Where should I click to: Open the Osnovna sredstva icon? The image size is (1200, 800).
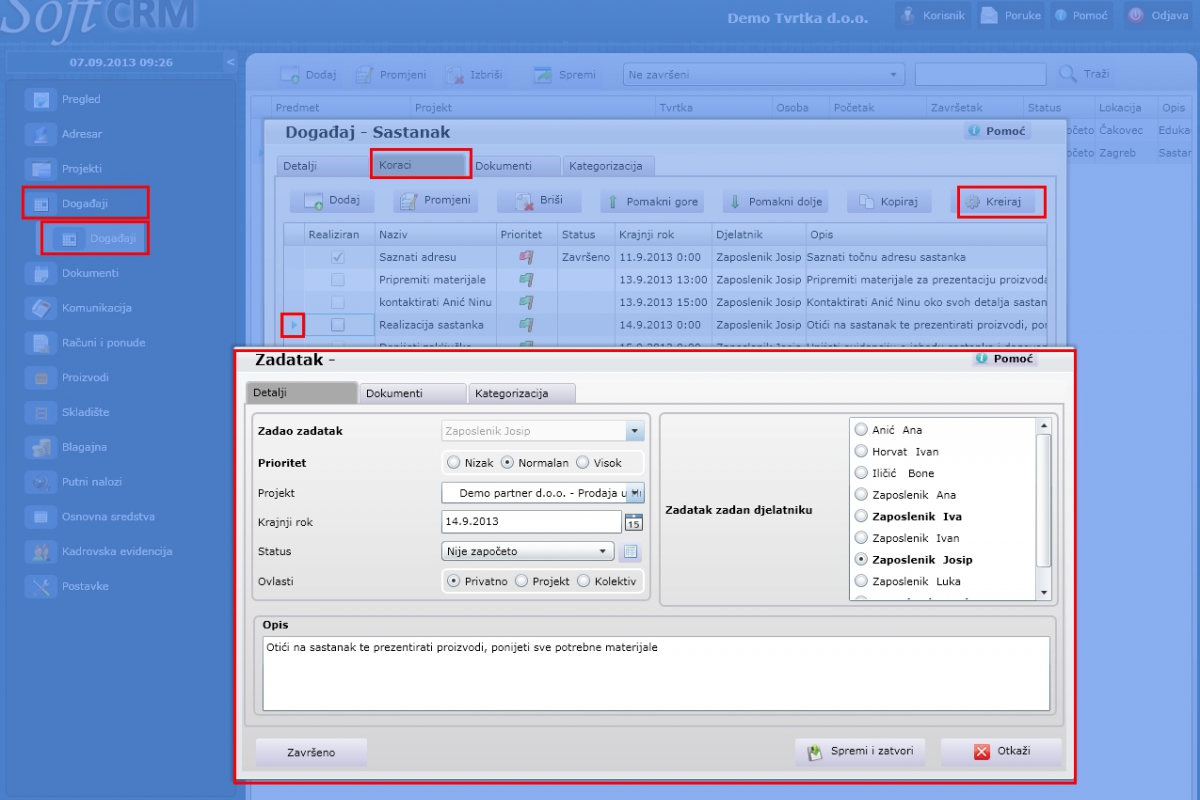pos(41,517)
